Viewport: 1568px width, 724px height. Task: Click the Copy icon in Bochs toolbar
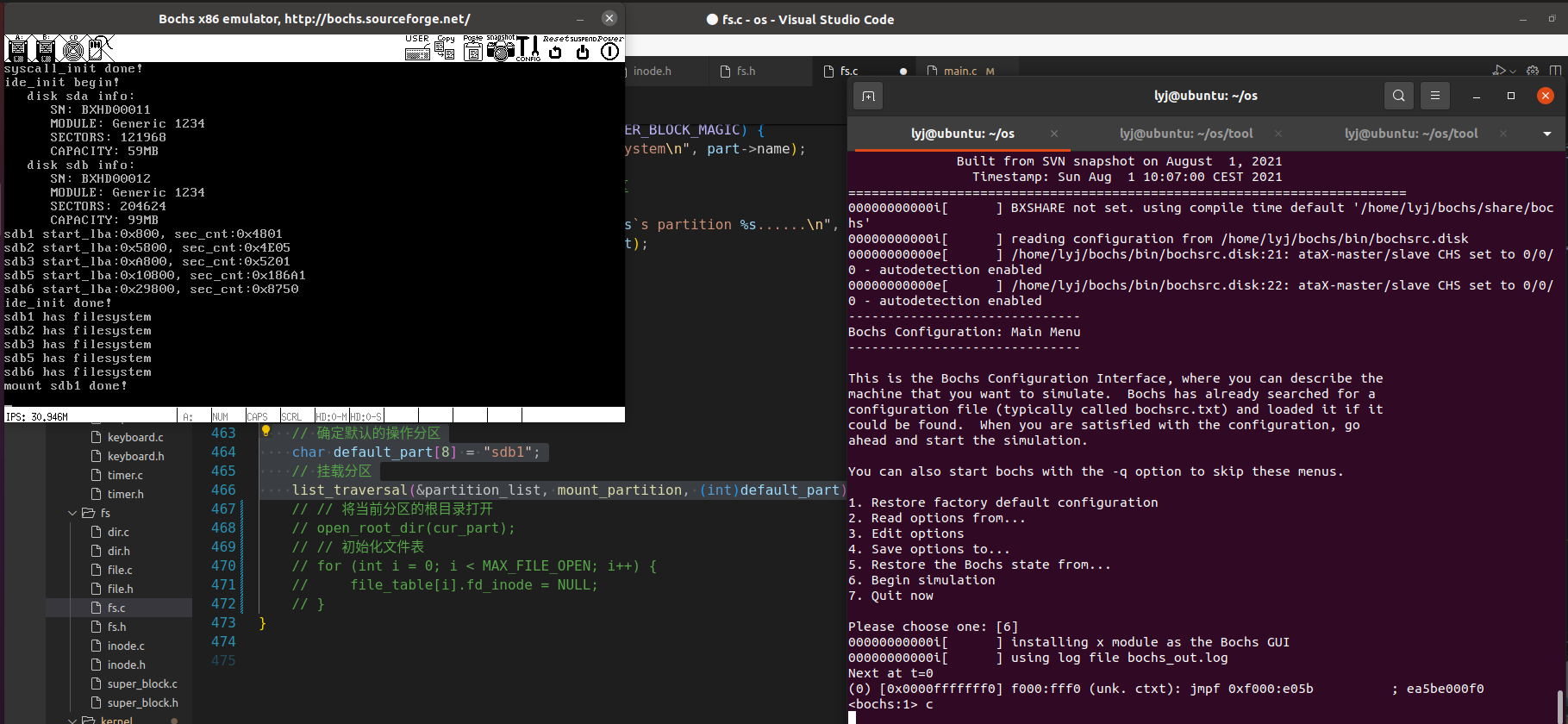point(445,48)
